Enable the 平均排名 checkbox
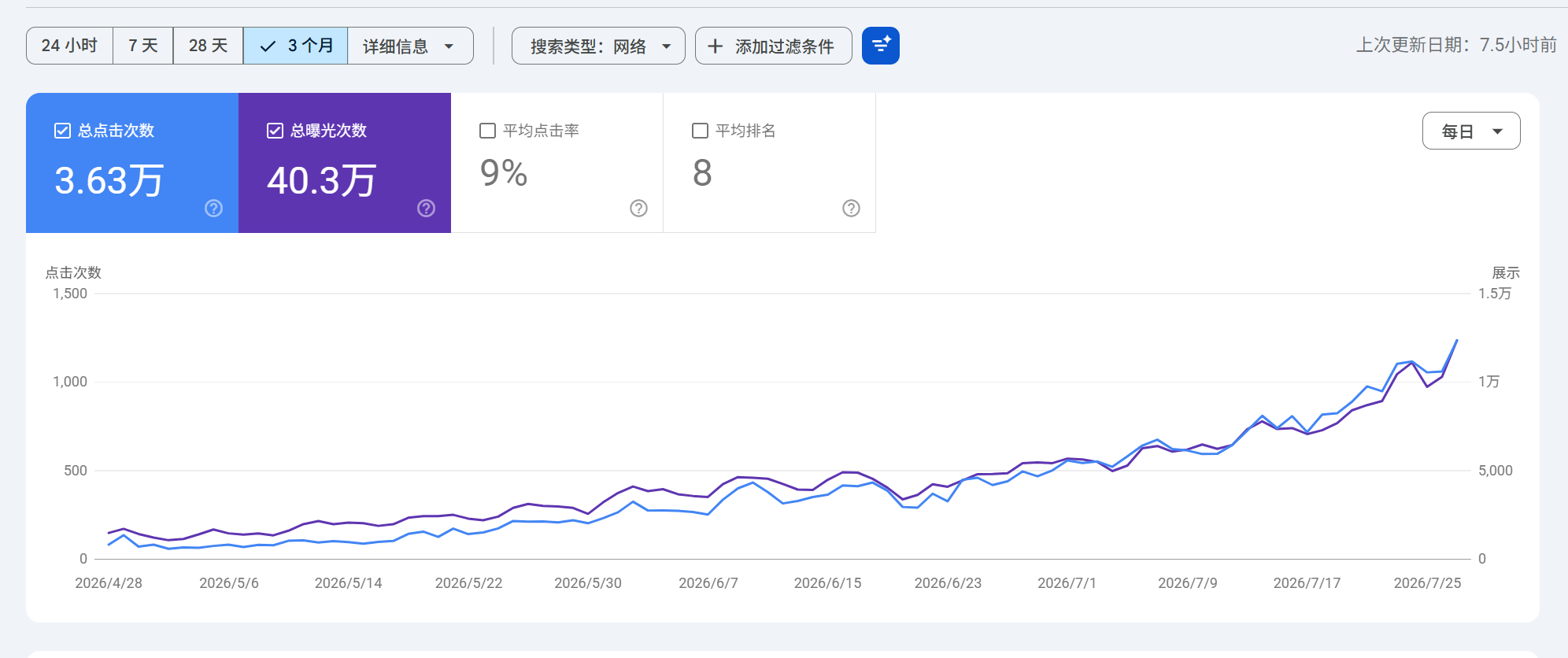The width and height of the screenshot is (1568, 658). tap(700, 131)
